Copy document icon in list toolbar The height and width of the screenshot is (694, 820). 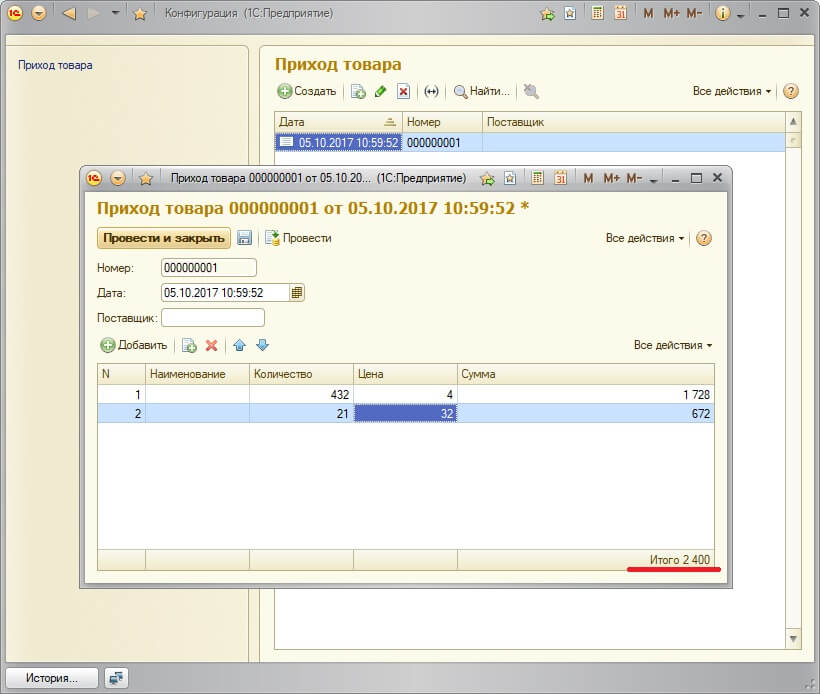pos(358,92)
